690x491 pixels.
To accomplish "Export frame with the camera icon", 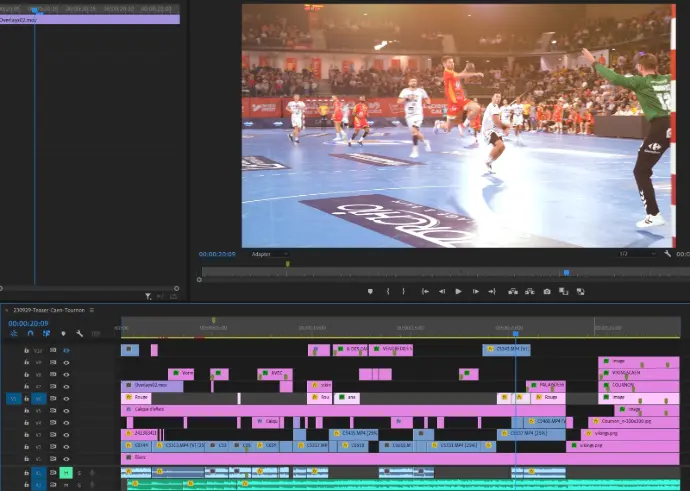I will click(x=547, y=291).
